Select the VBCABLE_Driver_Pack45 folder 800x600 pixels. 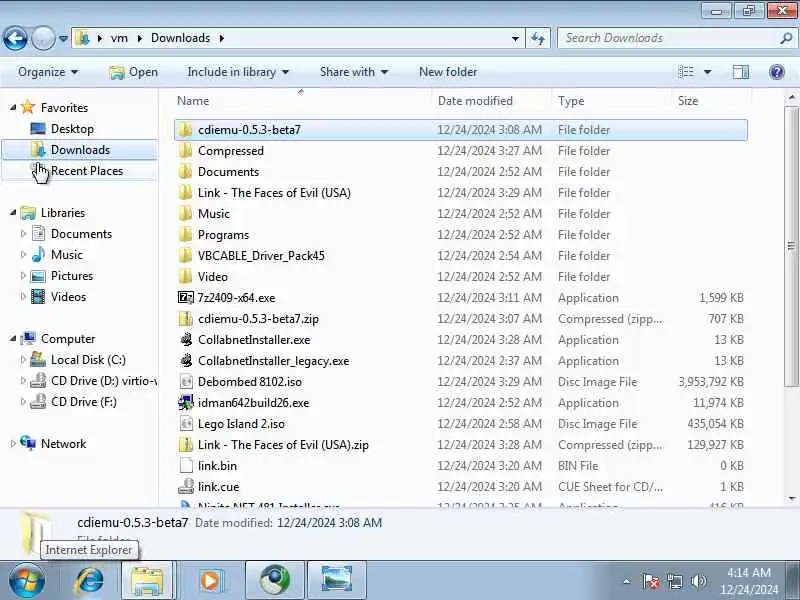point(261,256)
